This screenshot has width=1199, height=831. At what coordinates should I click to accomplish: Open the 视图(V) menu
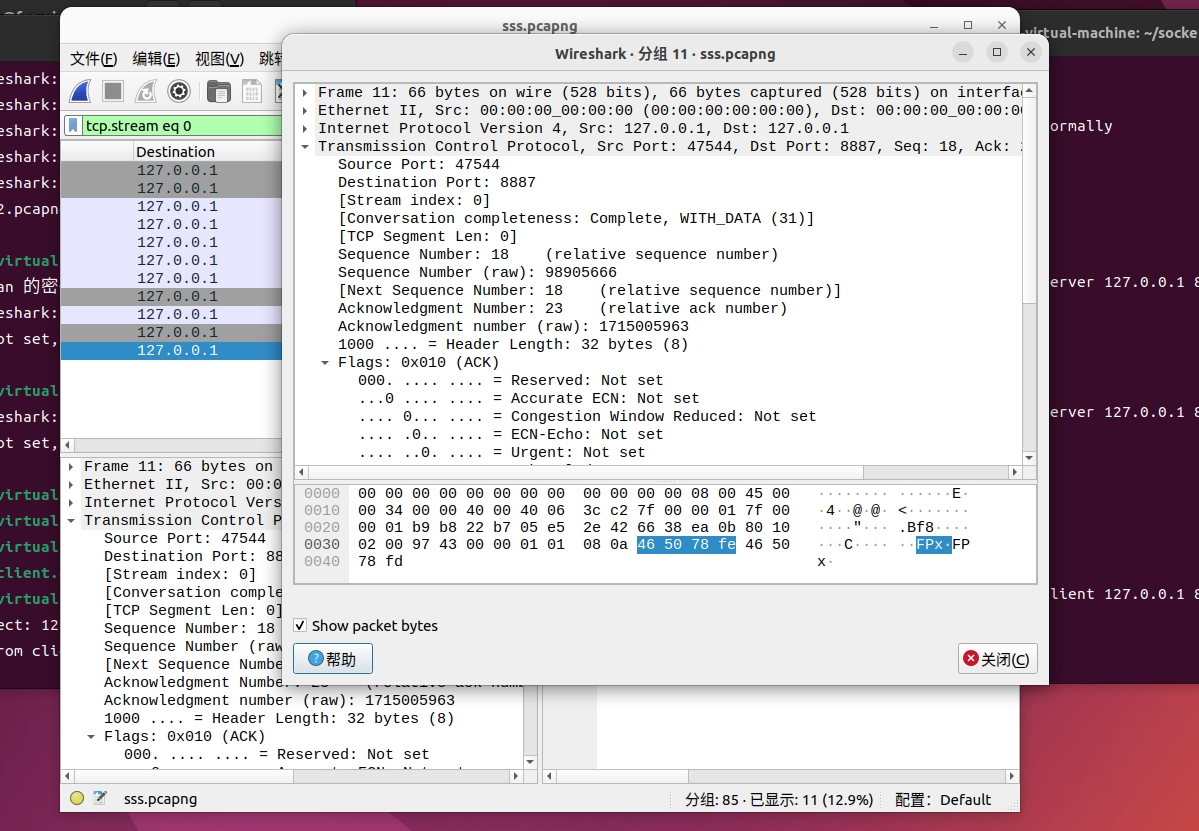click(219, 59)
